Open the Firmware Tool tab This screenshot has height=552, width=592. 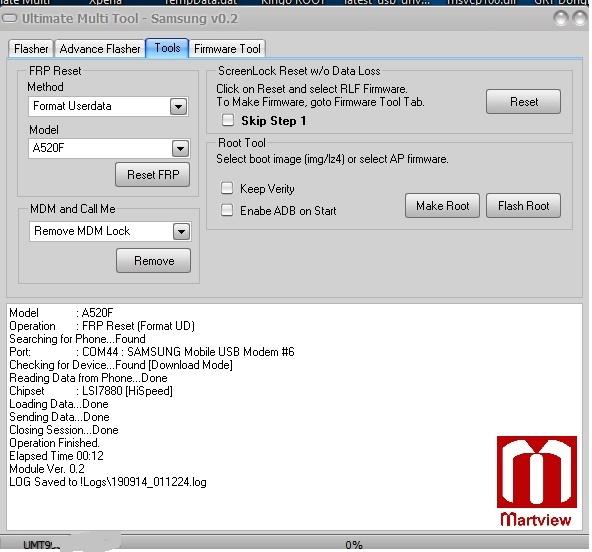pos(227,49)
